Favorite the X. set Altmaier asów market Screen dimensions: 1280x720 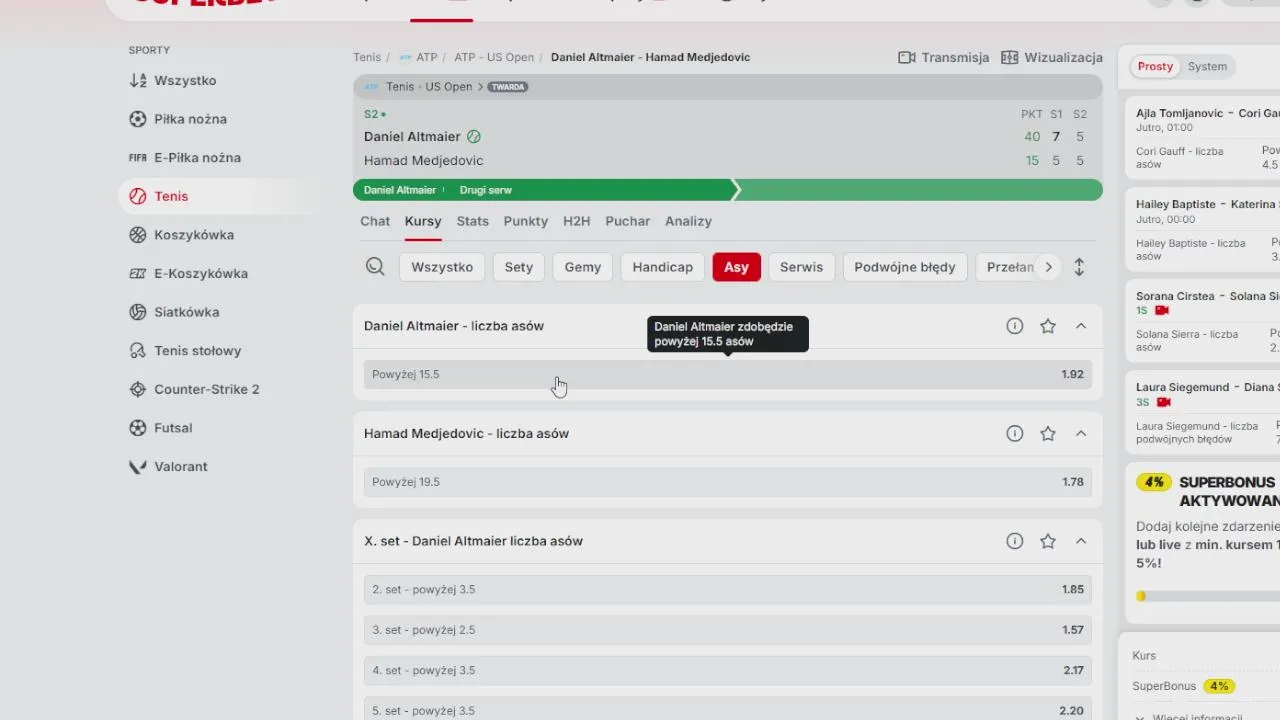(1048, 541)
